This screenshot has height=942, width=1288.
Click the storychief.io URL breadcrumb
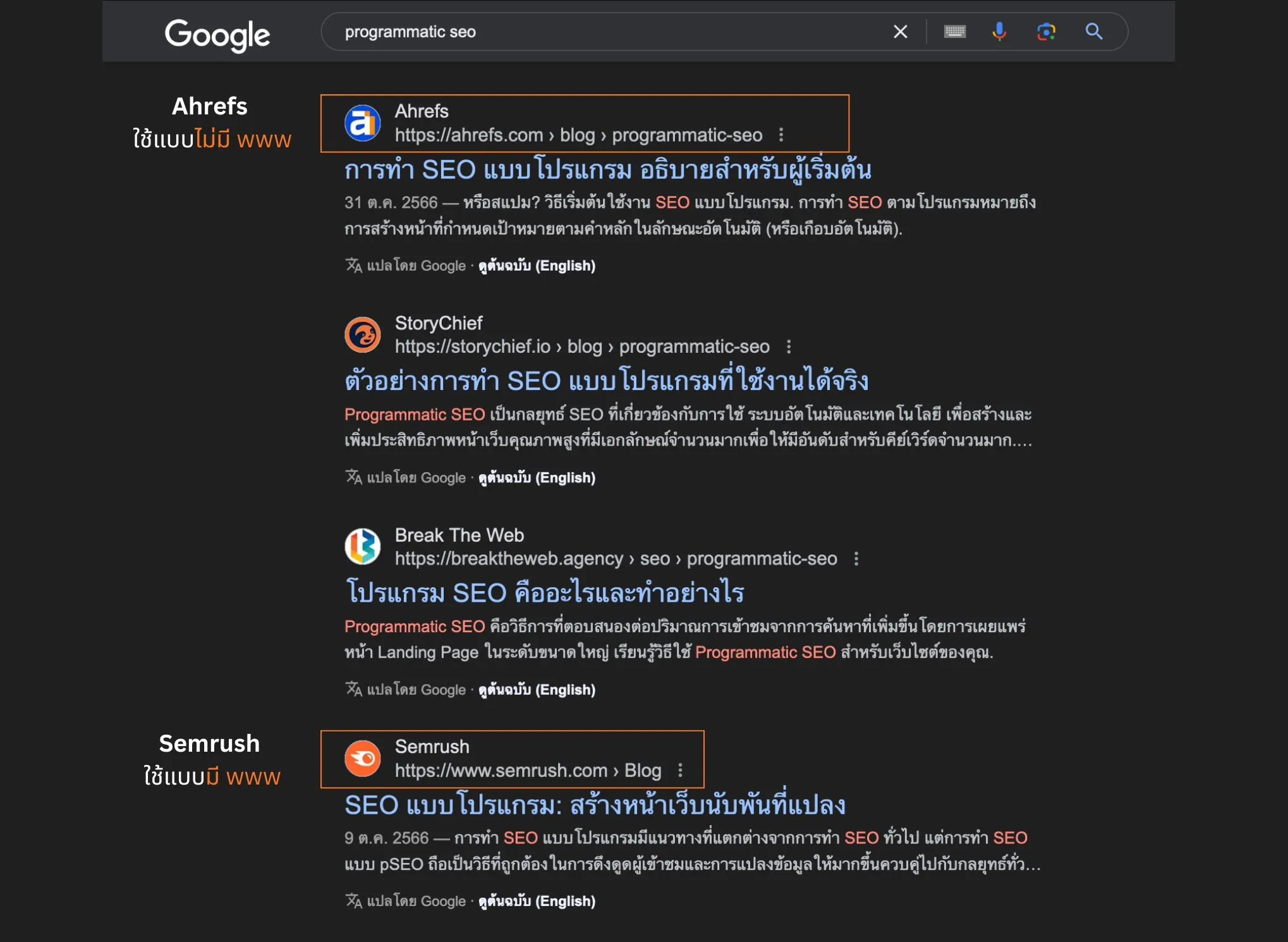(582, 346)
